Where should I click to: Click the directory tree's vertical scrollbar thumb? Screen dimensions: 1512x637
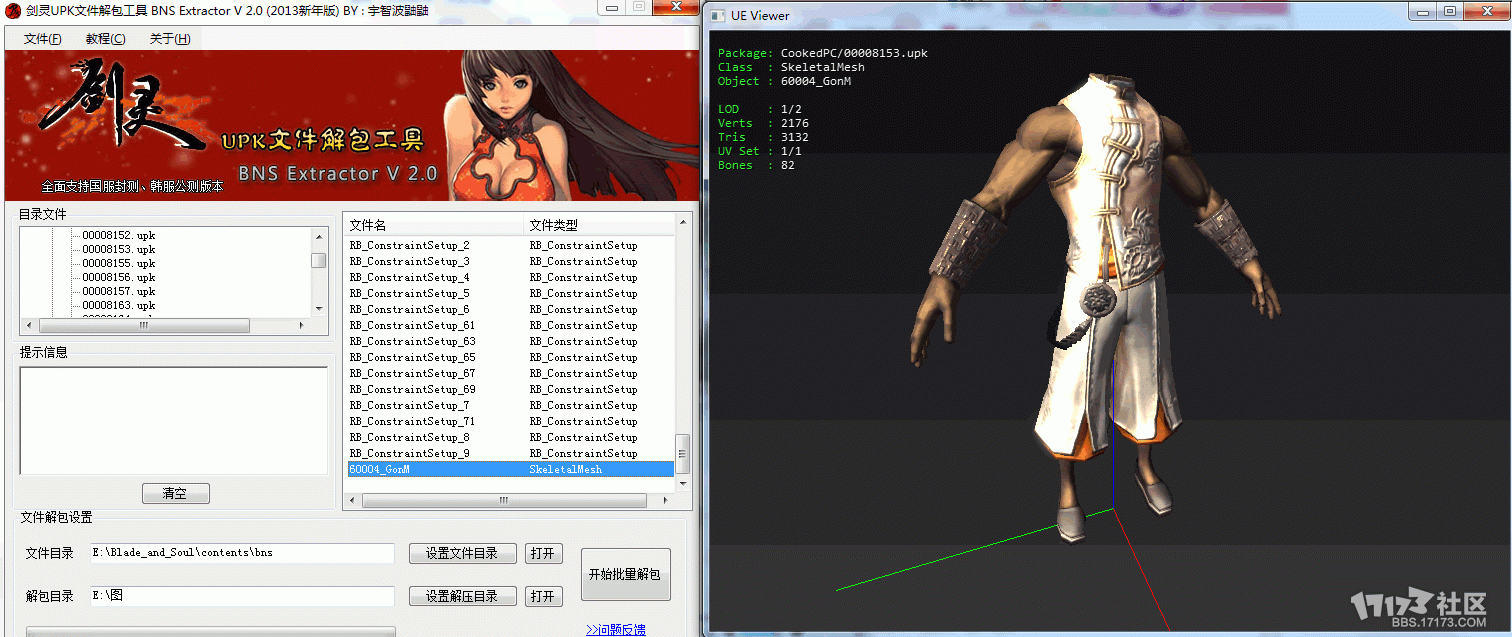tap(319, 260)
